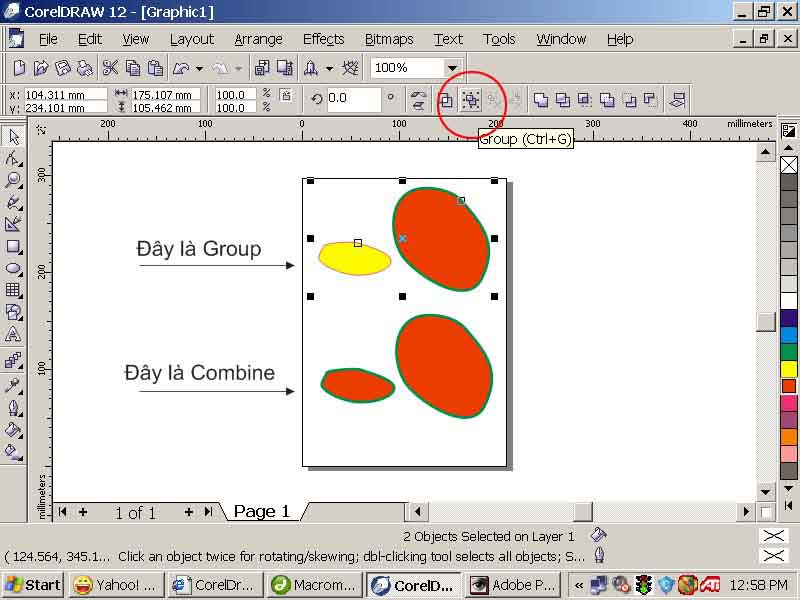Select the Text tool

coord(13,334)
